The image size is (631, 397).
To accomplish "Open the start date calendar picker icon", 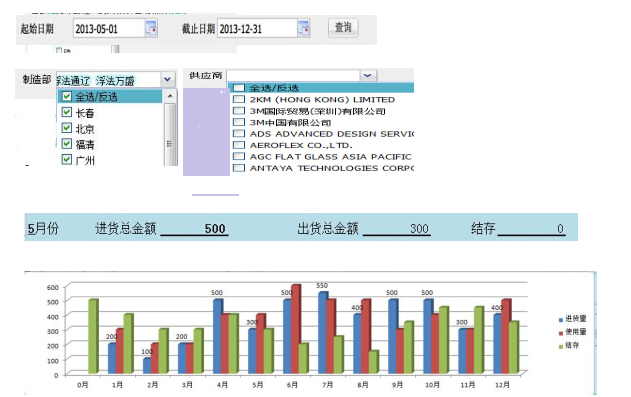I will tap(151, 29).
